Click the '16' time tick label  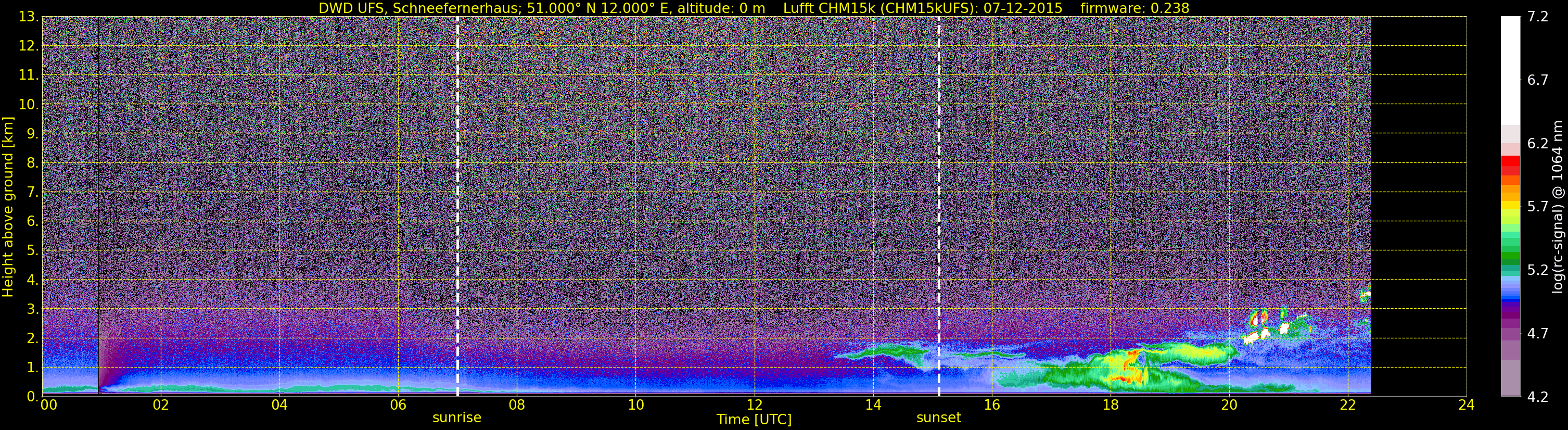tap(991, 405)
